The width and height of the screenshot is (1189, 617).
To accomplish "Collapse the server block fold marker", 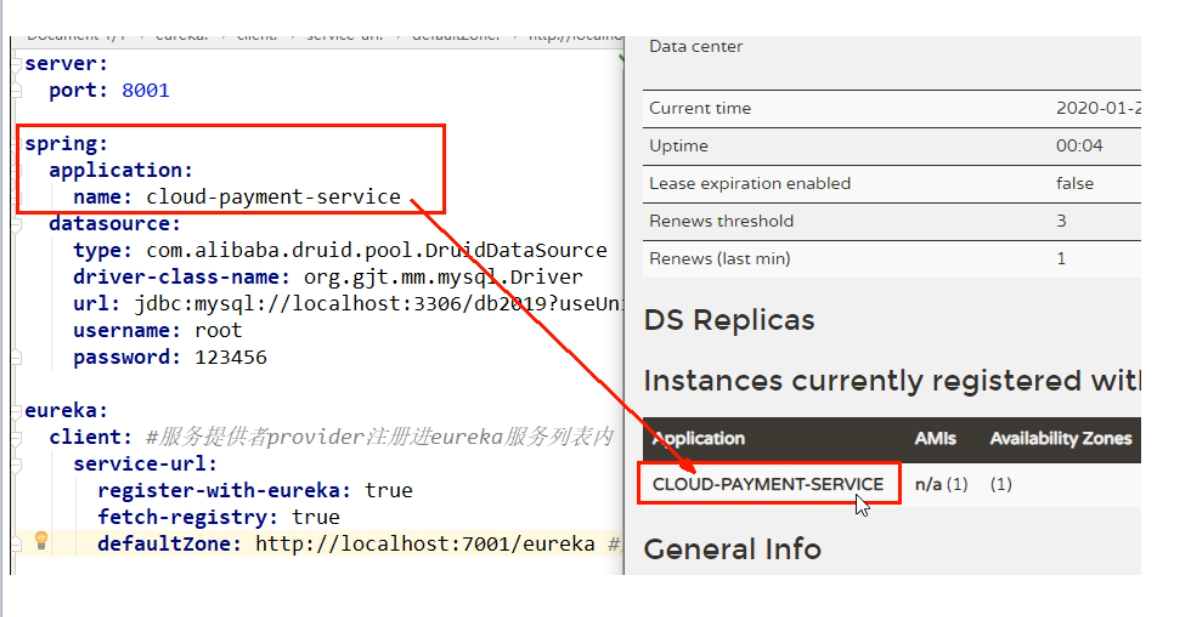I will 16,64.
